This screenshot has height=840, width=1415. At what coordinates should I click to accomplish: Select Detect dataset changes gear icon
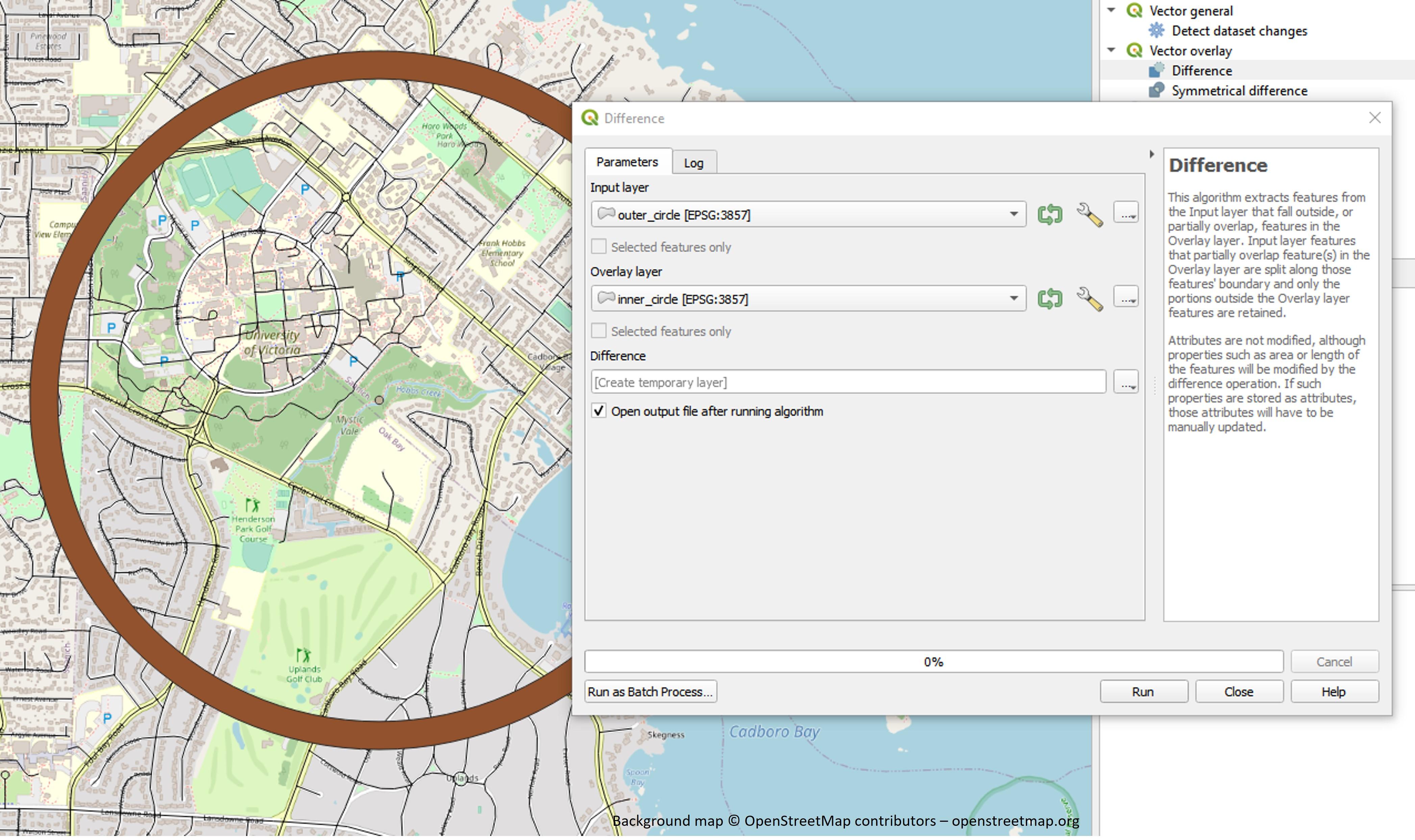click(1156, 30)
